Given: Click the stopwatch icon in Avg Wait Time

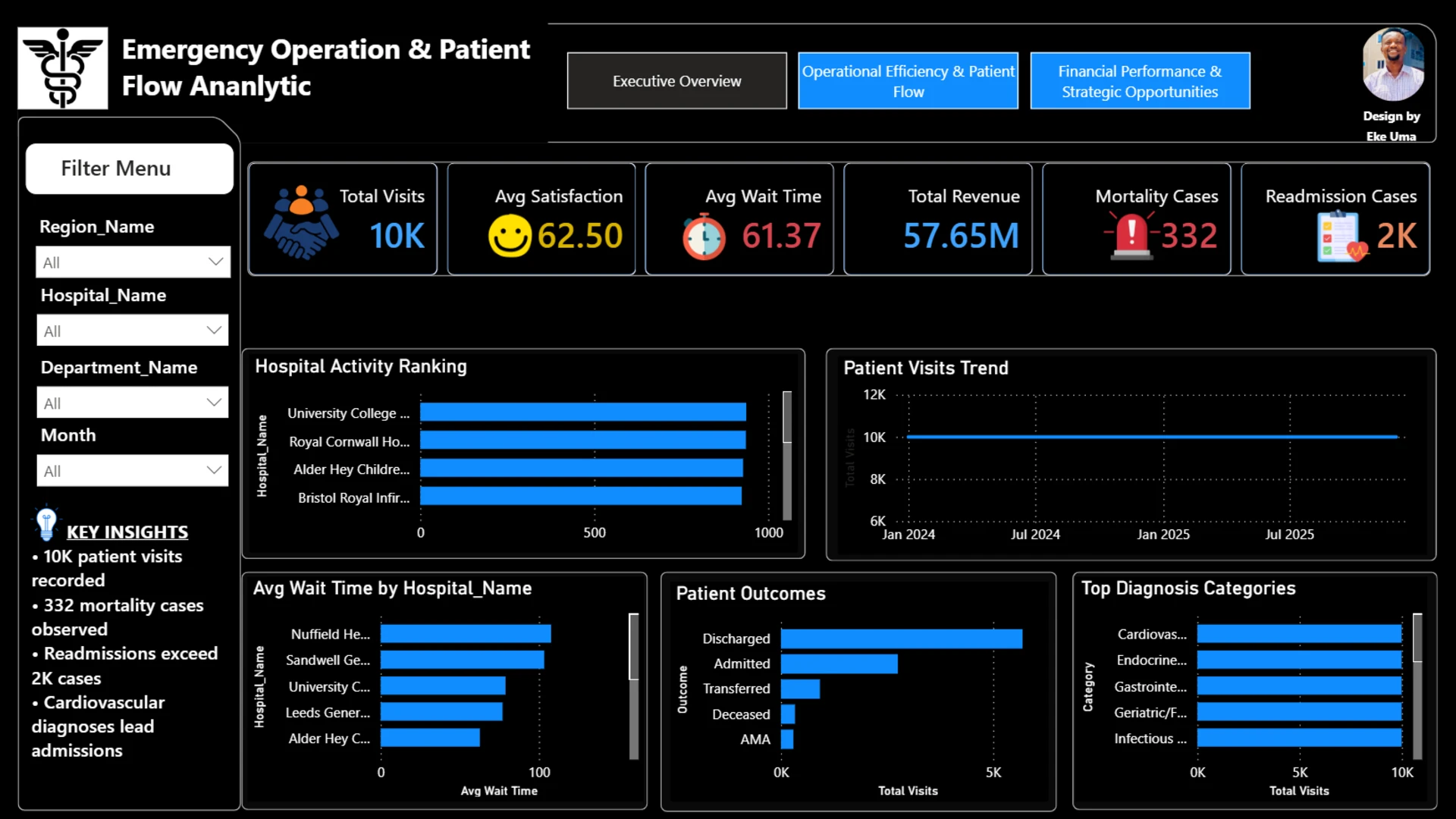Looking at the screenshot, I should tap(704, 236).
